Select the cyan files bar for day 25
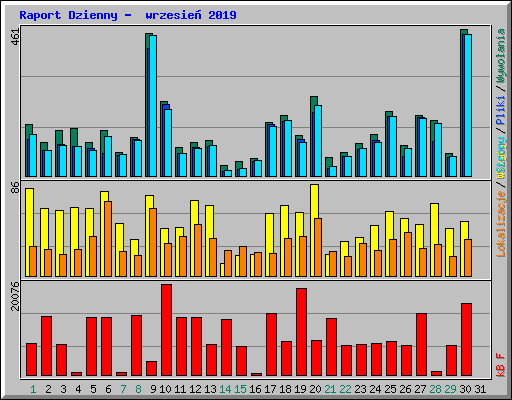This screenshot has height=400, width=512. (393, 146)
